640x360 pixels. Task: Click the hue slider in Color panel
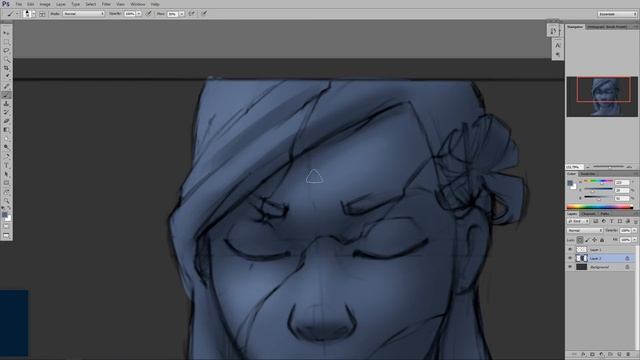(598, 181)
